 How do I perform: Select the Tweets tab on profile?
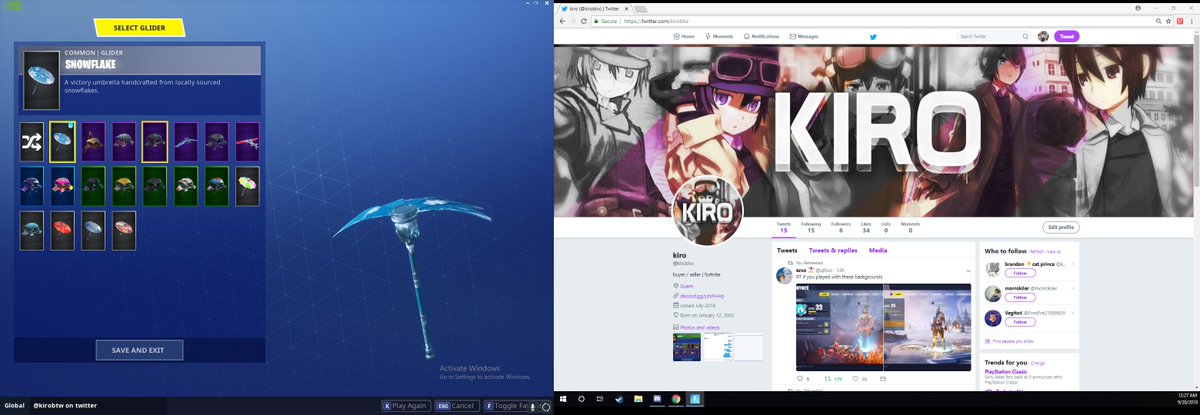787,250
